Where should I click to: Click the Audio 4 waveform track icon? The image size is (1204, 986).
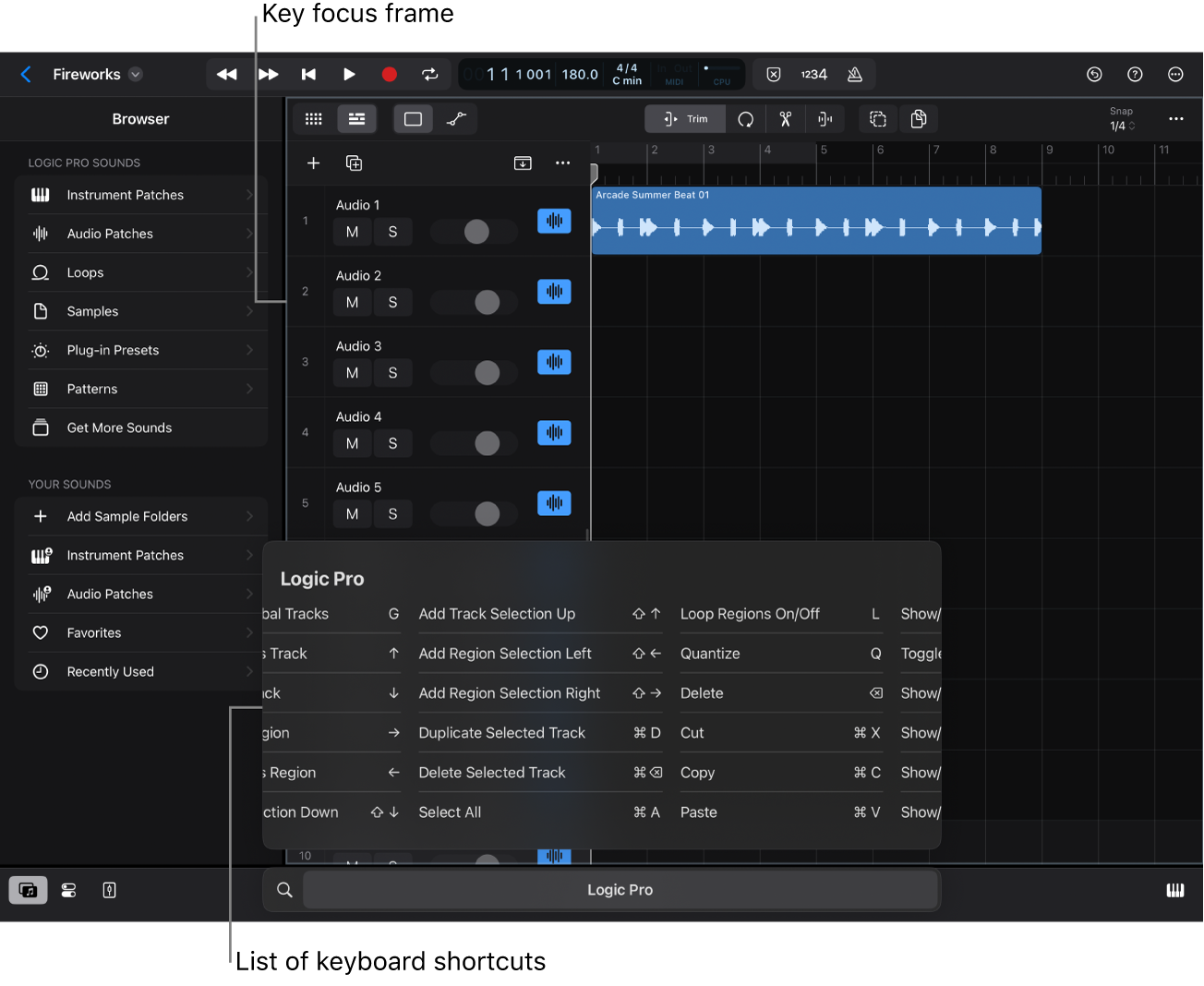coord(554,433)
